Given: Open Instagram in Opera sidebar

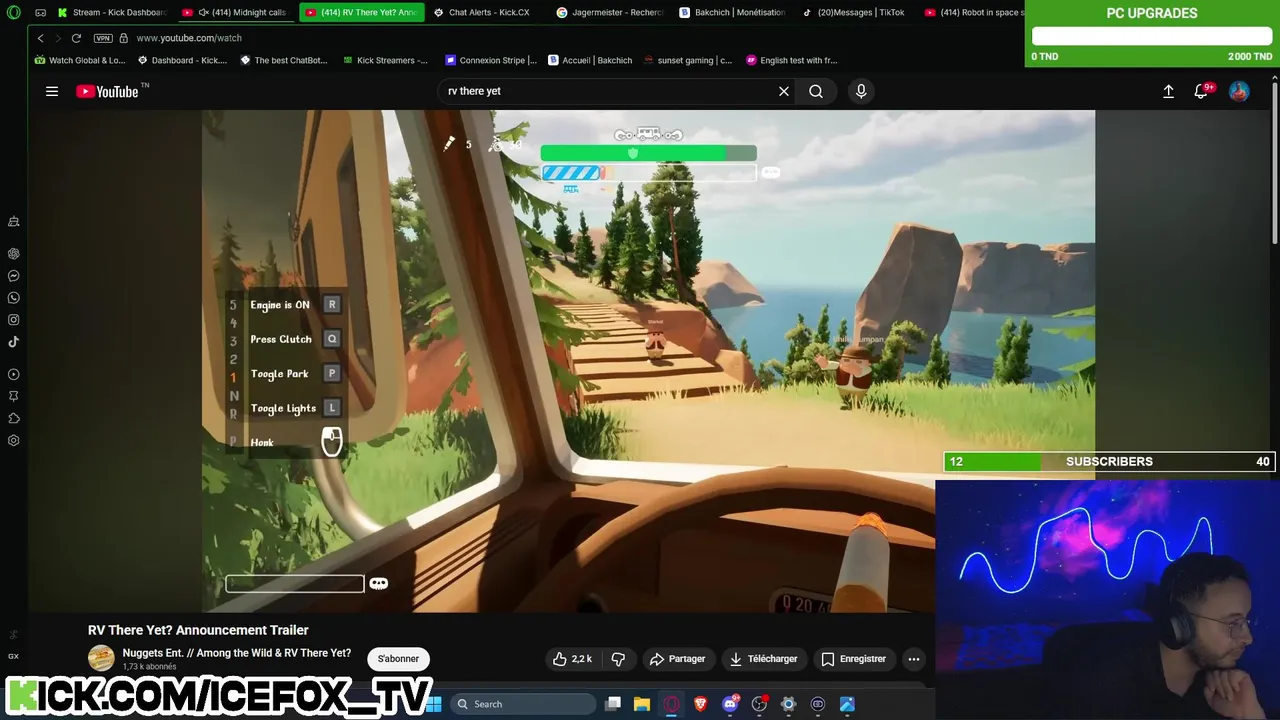Looking at the screenshot, I should tap(13, 320).
